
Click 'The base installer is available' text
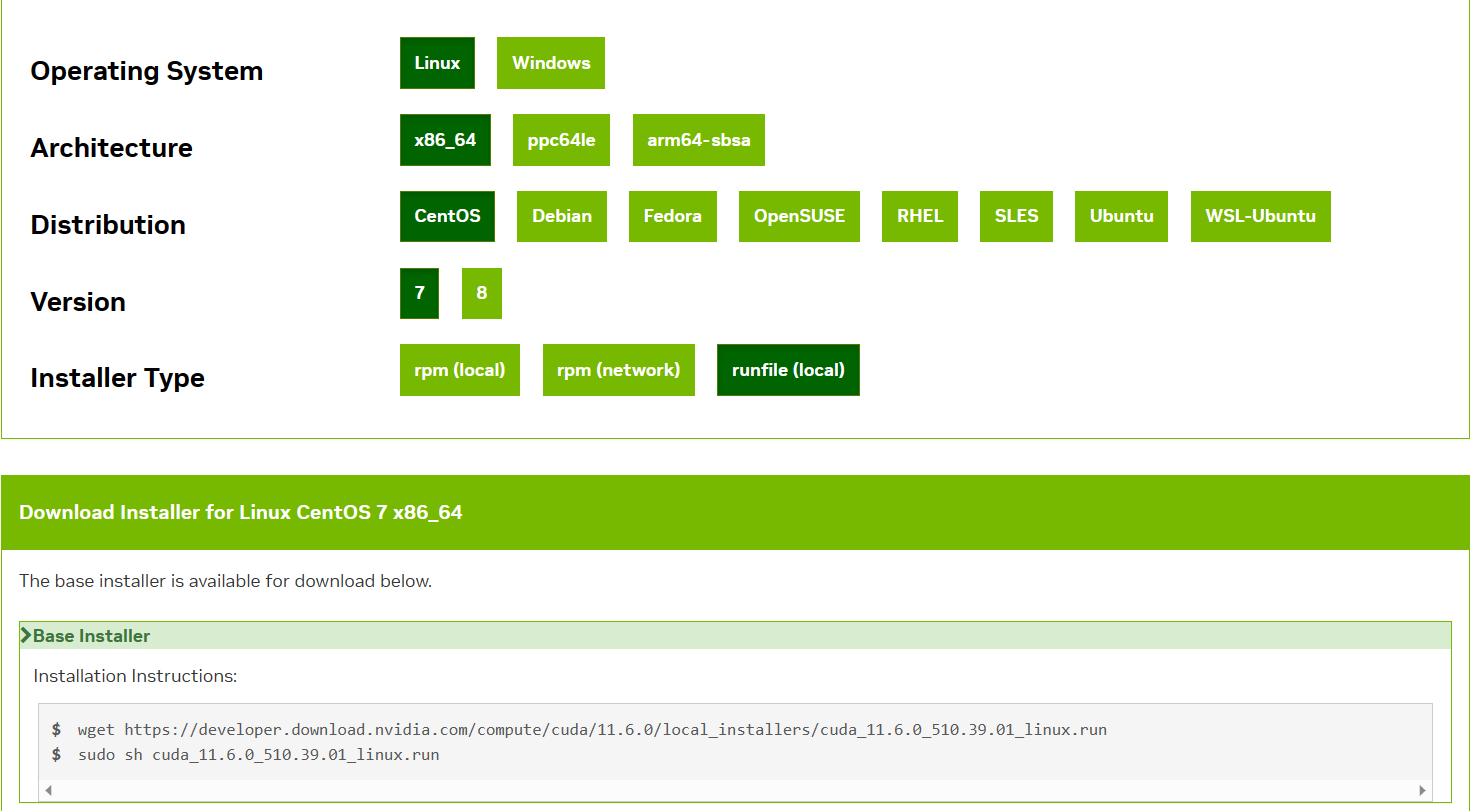pyautogui.click(x=225, y=581)
